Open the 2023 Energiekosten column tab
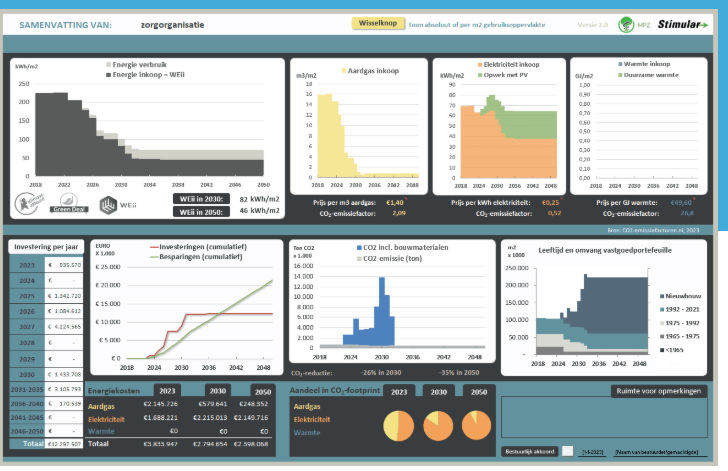The width and height of the screenshot is (728, 471). coord(167,390)
